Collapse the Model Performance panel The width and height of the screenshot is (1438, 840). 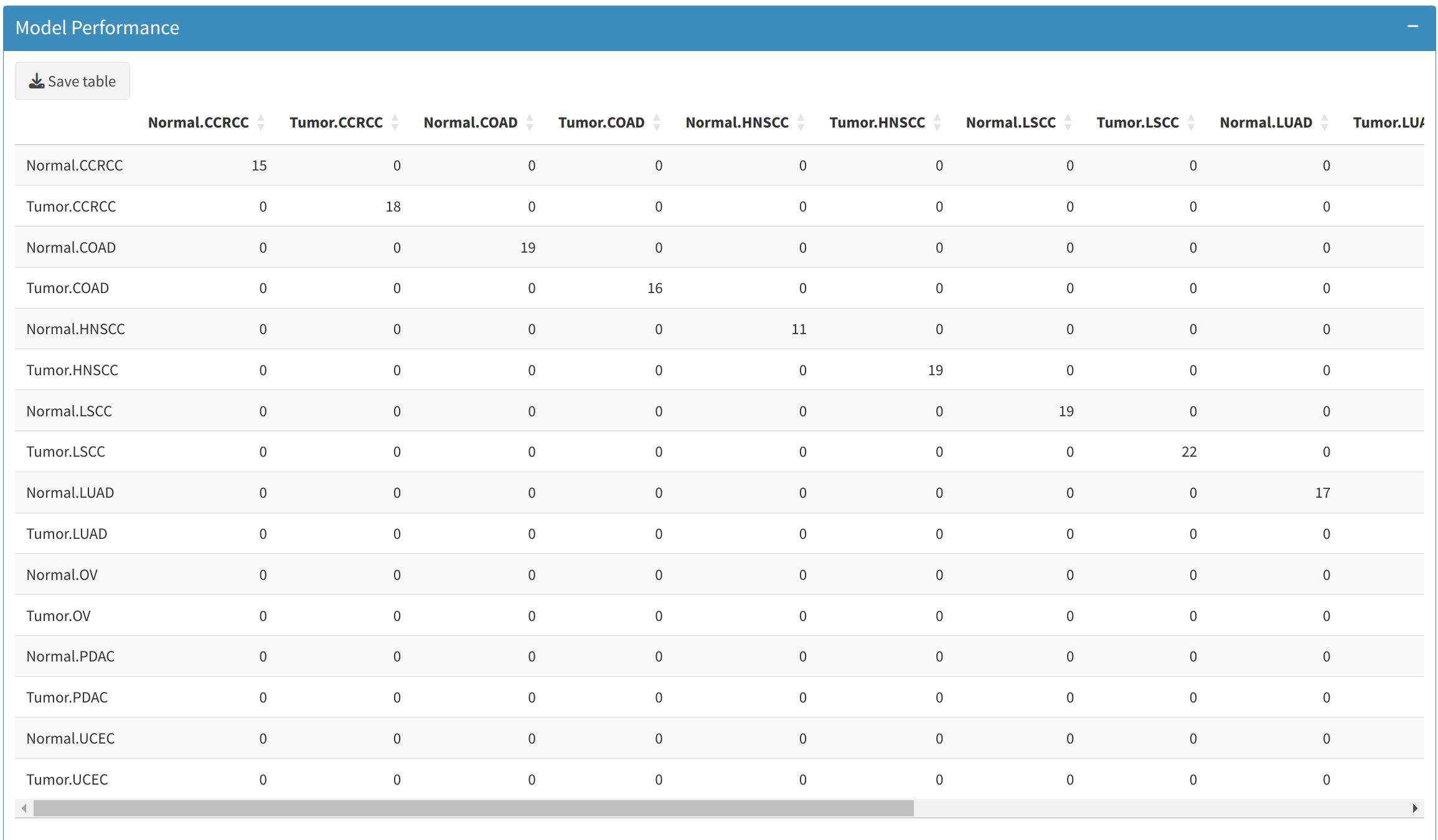1412,27
